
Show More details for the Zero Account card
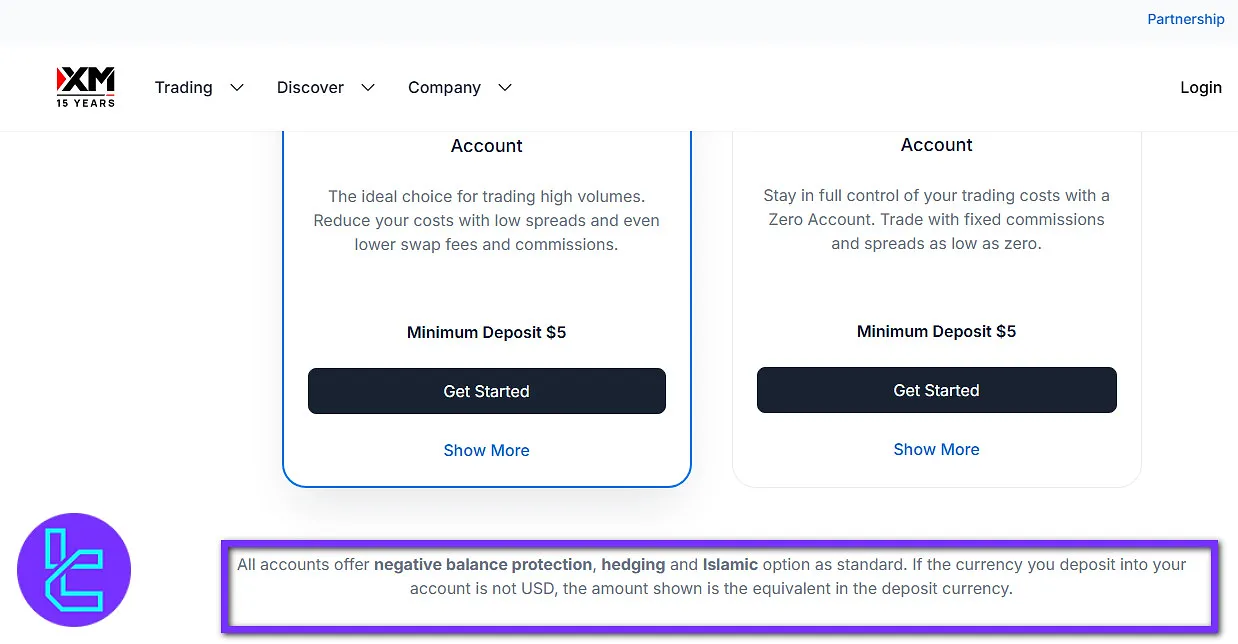tap(936, 449)
